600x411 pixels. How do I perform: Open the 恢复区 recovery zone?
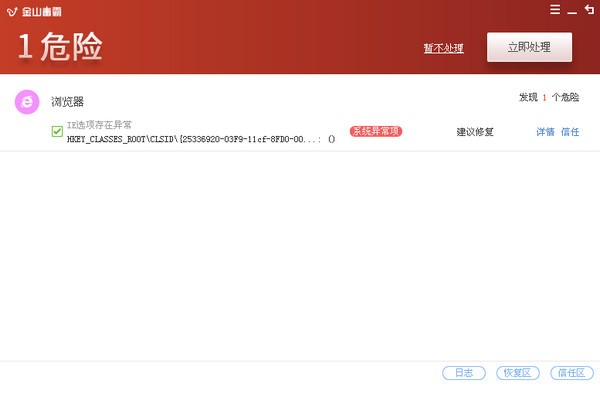(518, 373)
